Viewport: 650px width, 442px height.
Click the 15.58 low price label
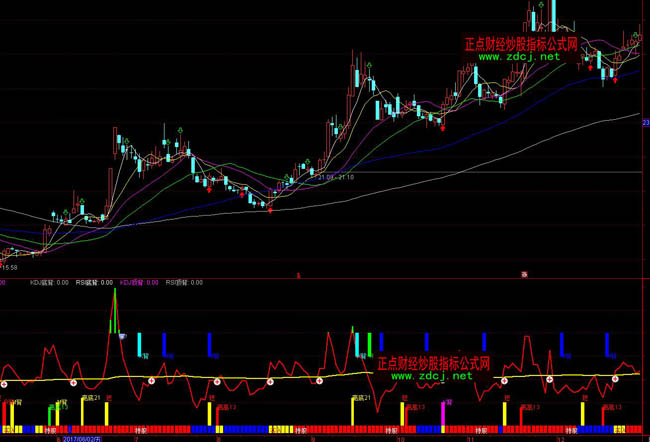point(9,267)
